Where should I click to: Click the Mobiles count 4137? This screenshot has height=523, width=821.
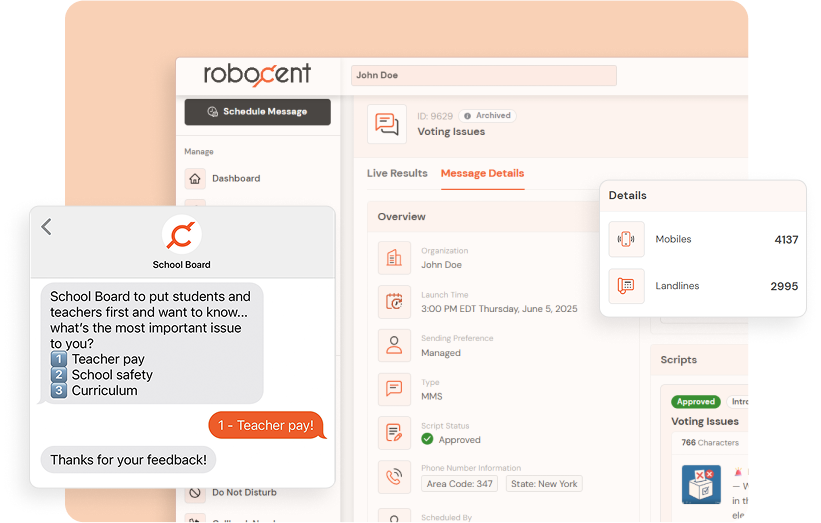tap(786, 240)
